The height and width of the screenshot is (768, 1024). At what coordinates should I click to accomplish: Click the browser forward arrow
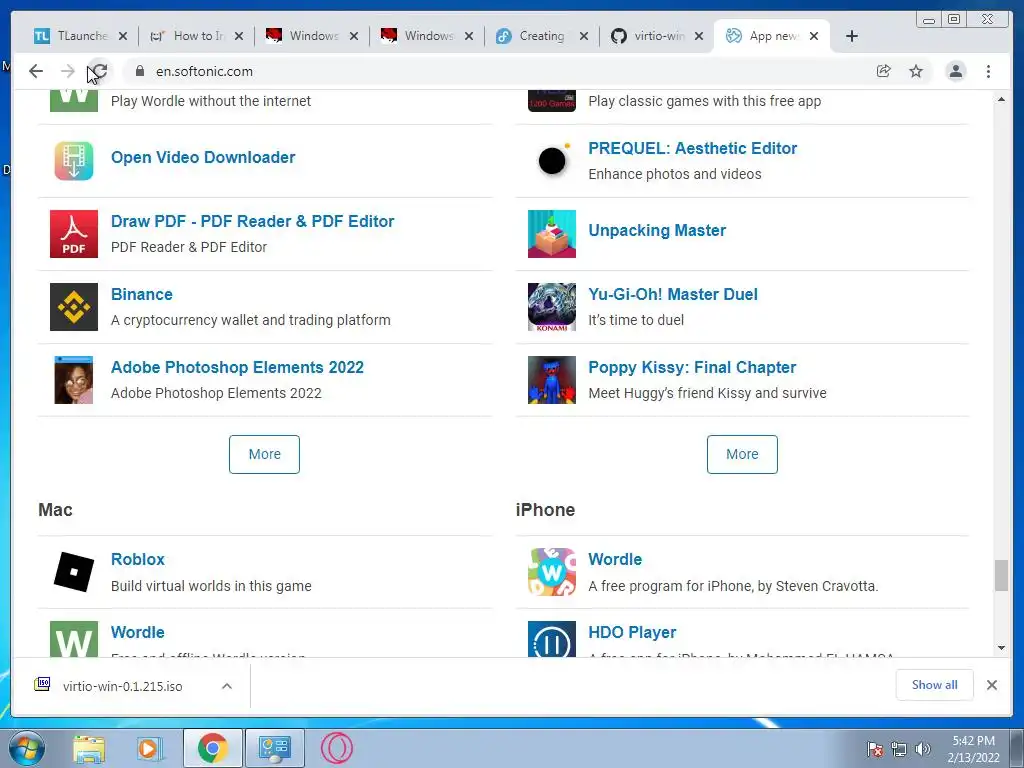[x=67, y=71]
